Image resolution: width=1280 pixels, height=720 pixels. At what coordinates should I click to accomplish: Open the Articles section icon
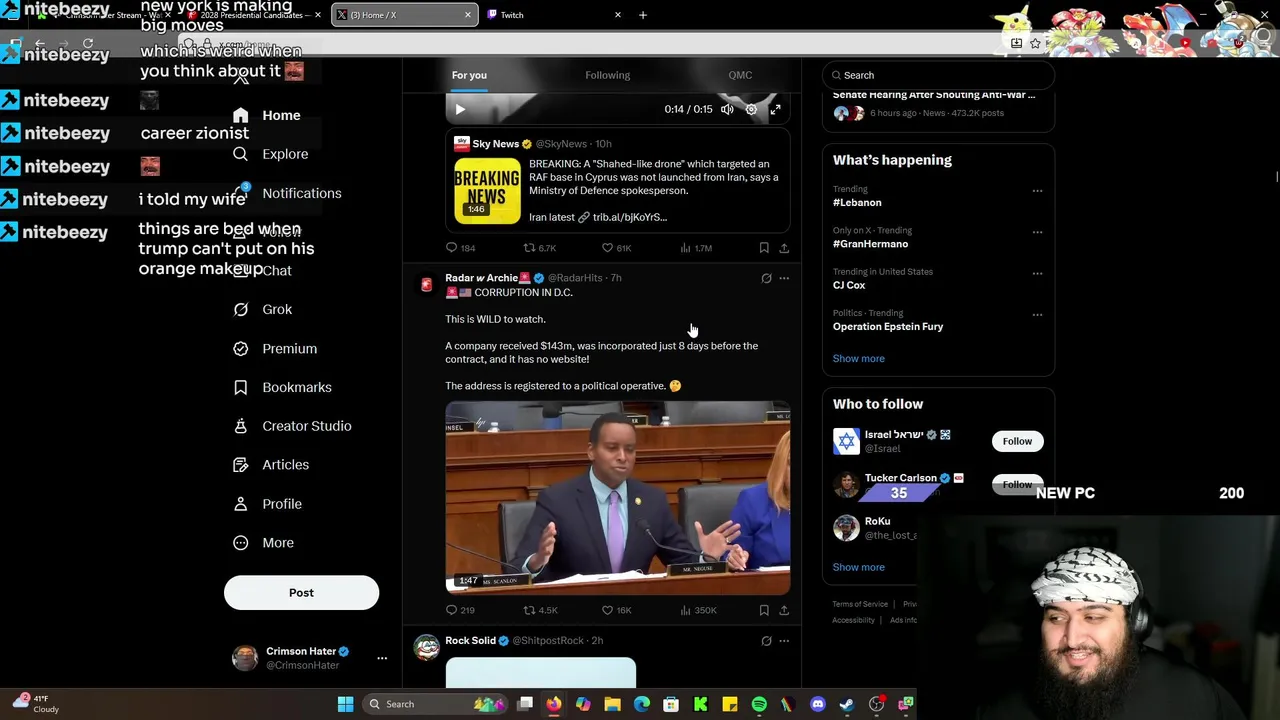(x=240, y=465)
